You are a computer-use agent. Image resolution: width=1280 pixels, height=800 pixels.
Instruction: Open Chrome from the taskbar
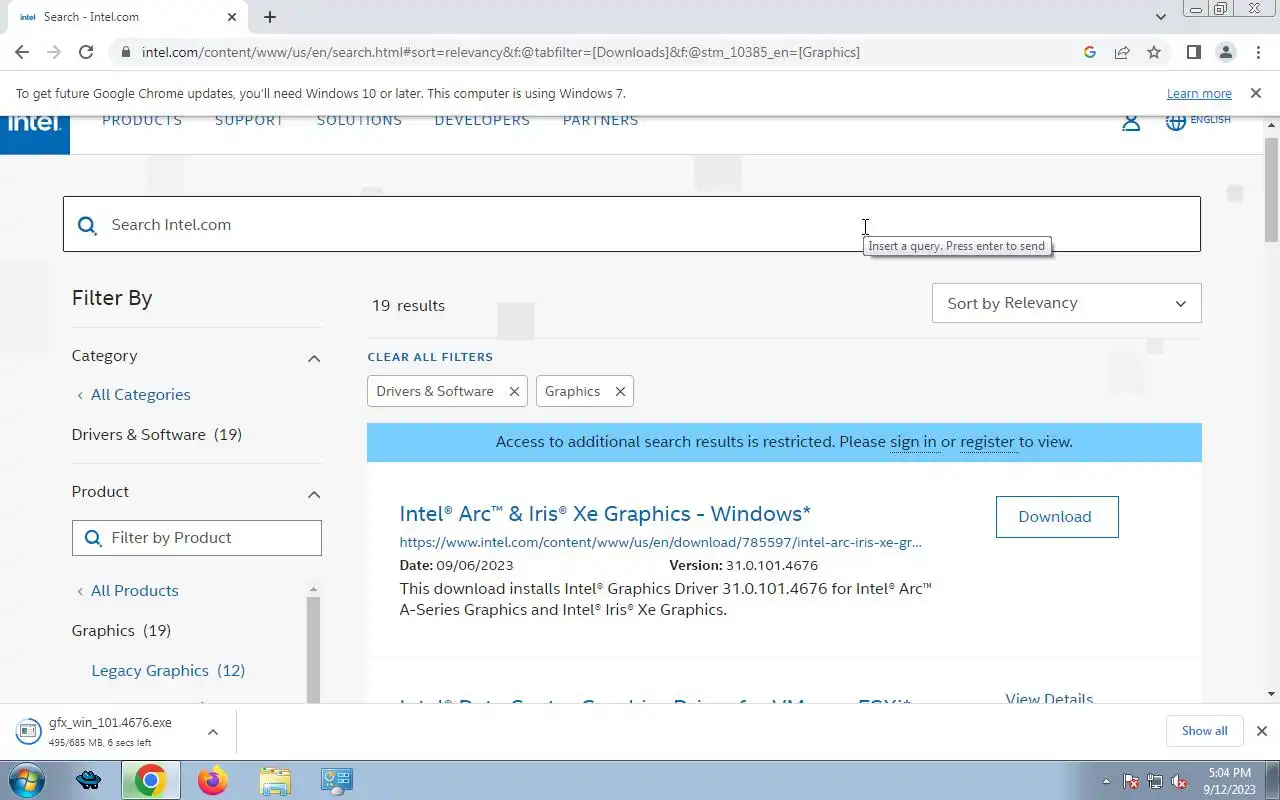[150, 780]
